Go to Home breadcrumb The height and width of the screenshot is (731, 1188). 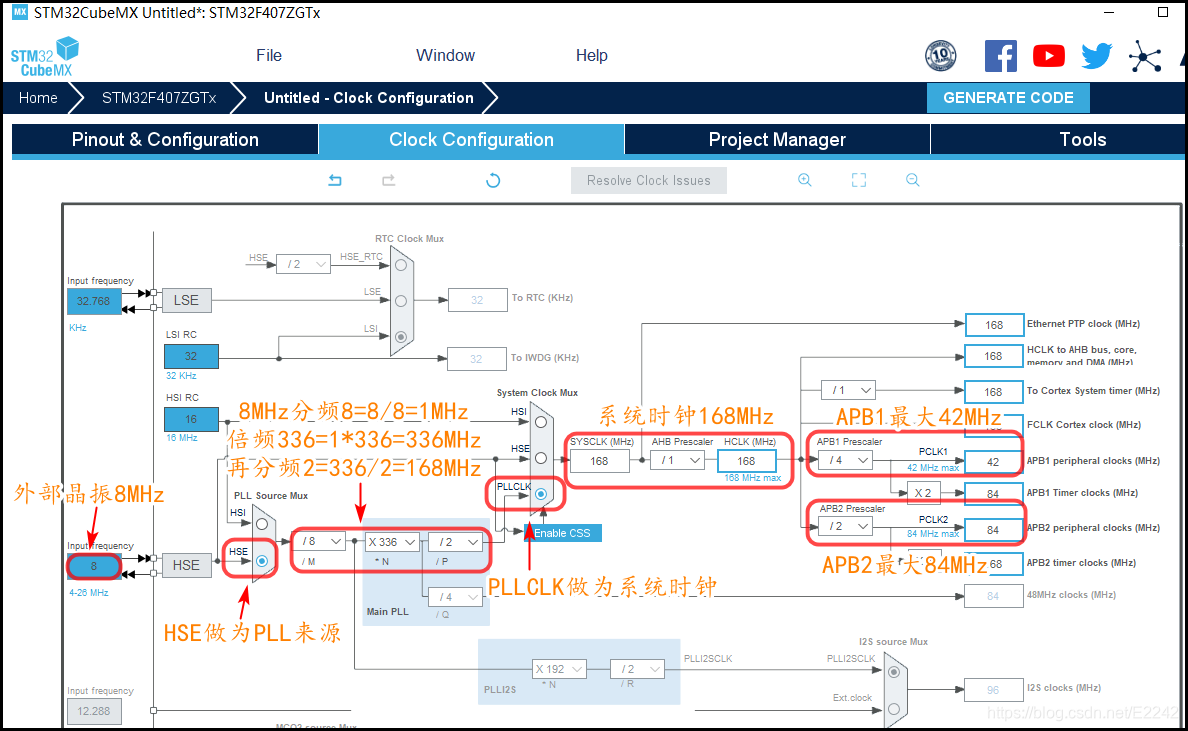(39, 98)
